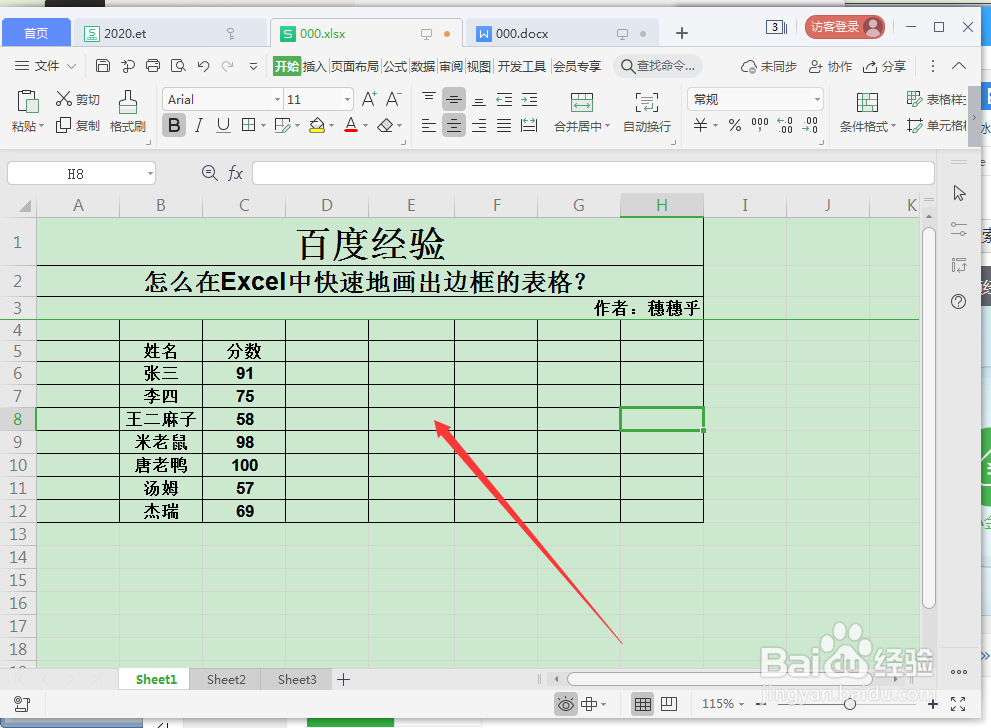The image size is (991, 728).
Task: Toggle Wrap Text 自动换行
Action: [x=647, y=112]
